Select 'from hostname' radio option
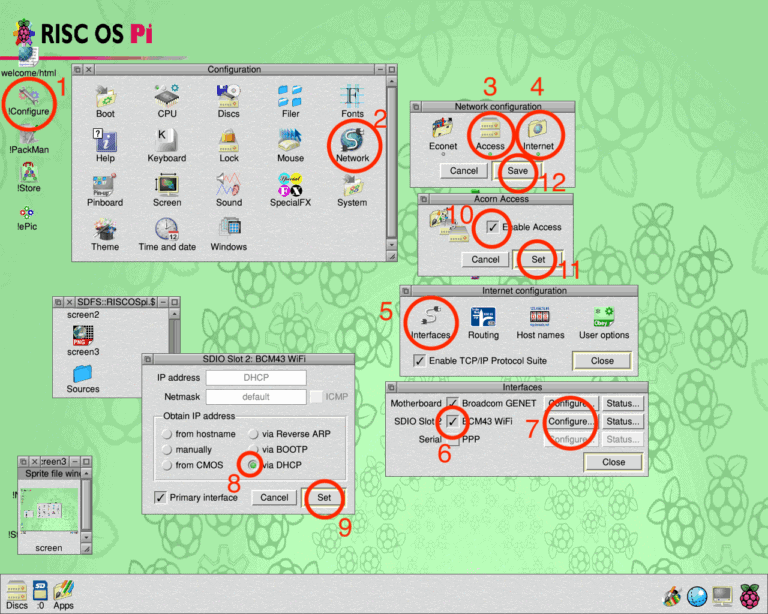The height and width of the screenshot is (614, 768). 167,434
